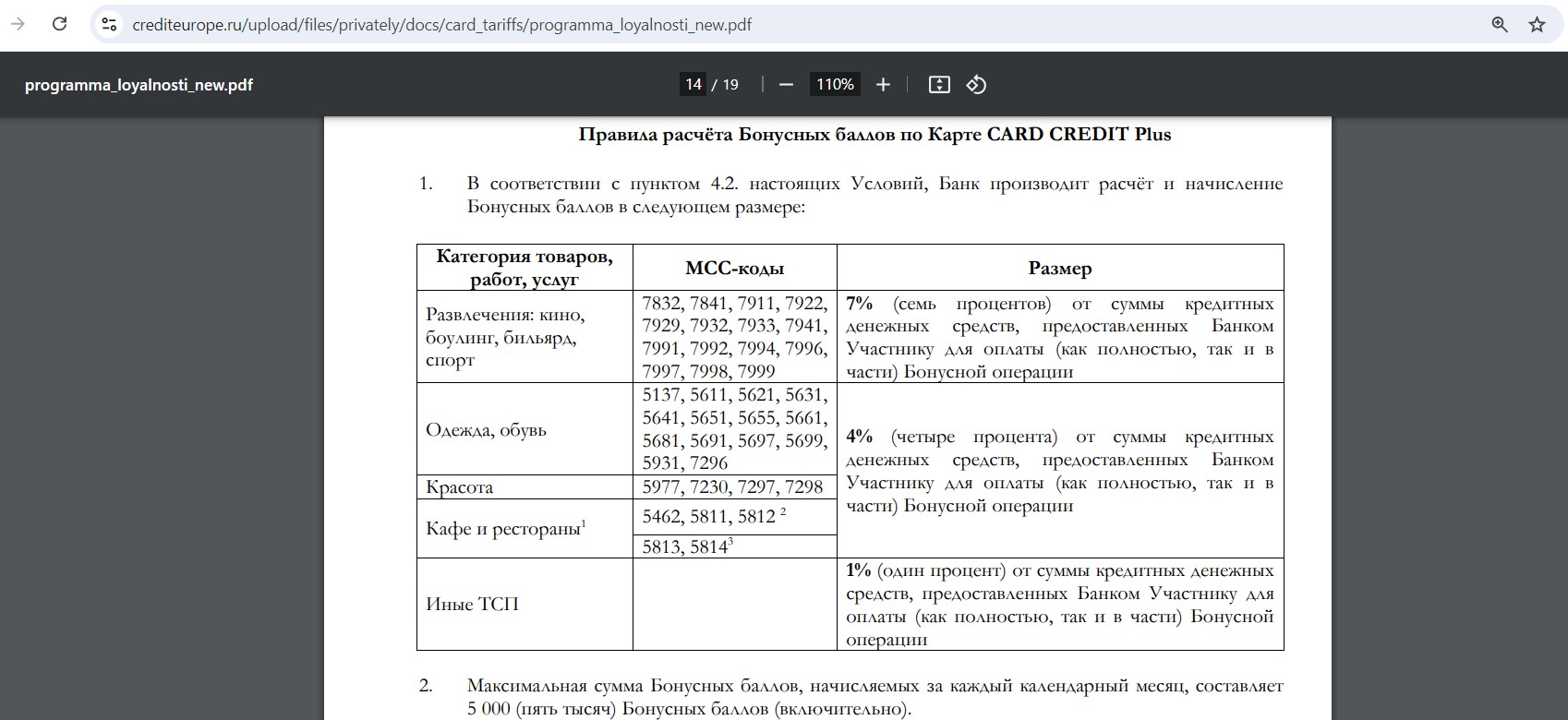Bookmark this page with the star icon
This screenshot has height=720, width=1568.
[x=1538, y=25]
